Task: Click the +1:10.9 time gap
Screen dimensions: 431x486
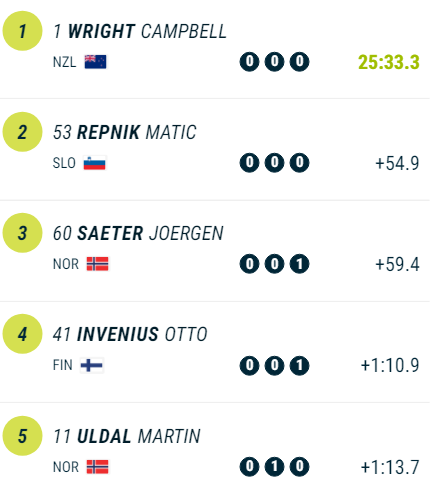Action: [390, 365]
